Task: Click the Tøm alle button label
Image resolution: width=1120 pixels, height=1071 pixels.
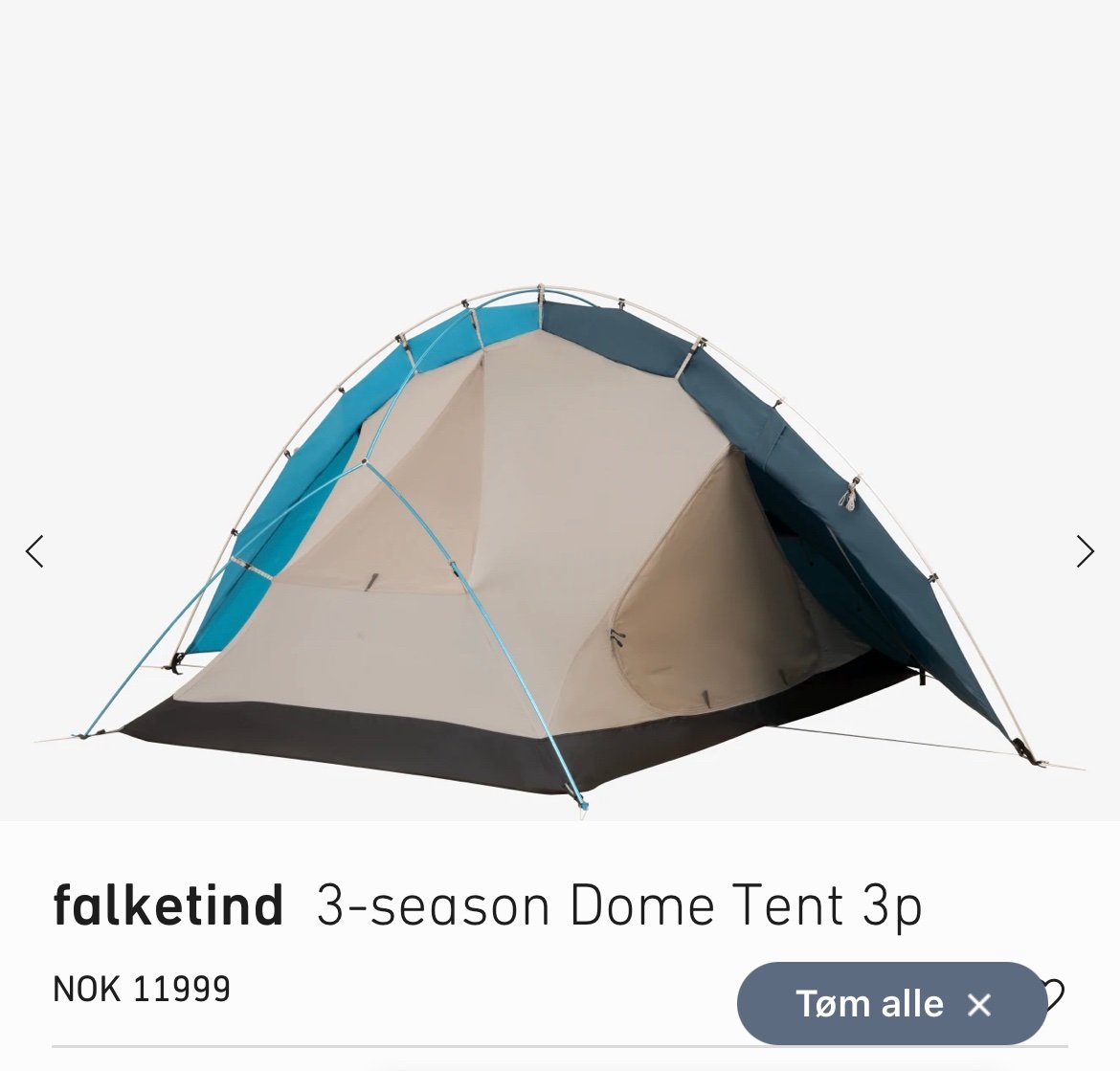Action: click(x=869, y=1004)
